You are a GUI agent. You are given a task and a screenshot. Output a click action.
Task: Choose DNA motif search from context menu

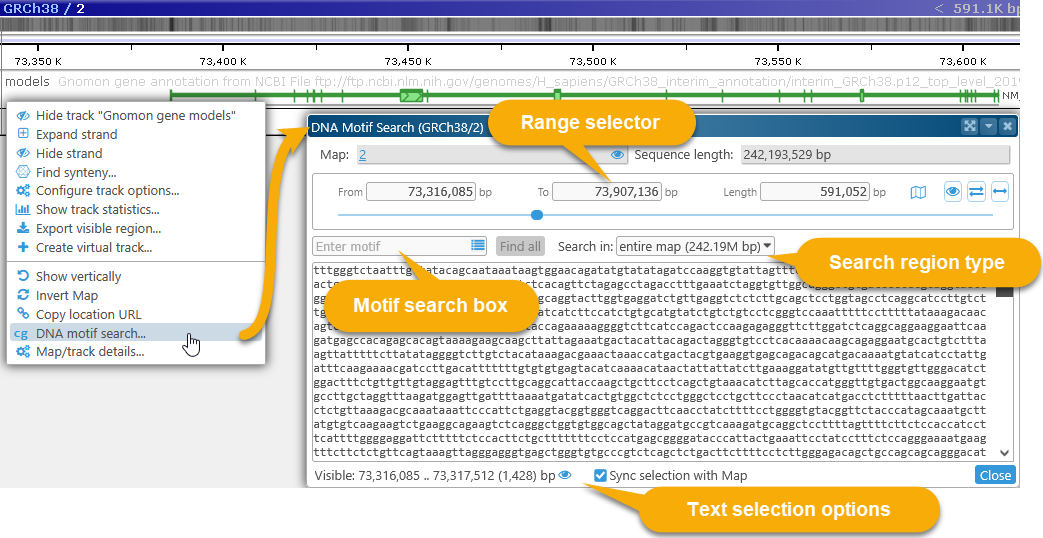[x=90, y=334]
